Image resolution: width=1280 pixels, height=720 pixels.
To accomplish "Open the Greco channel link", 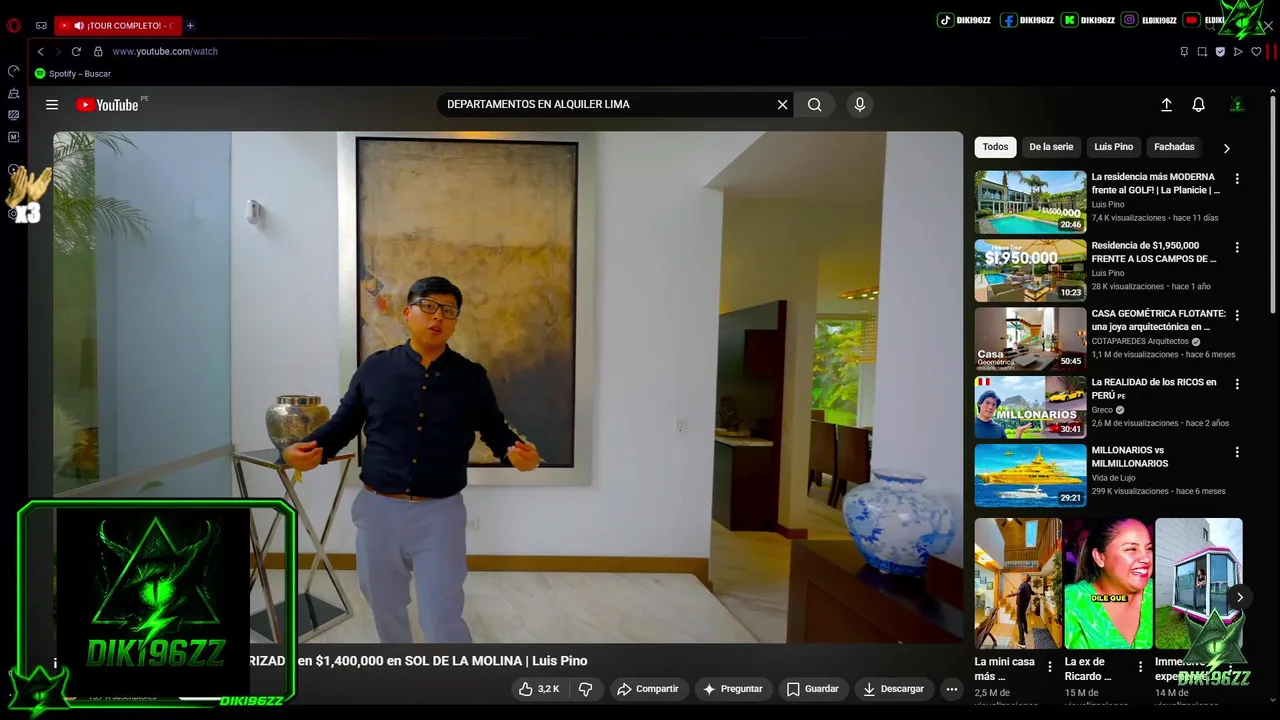I will (x=1102, y=410).
